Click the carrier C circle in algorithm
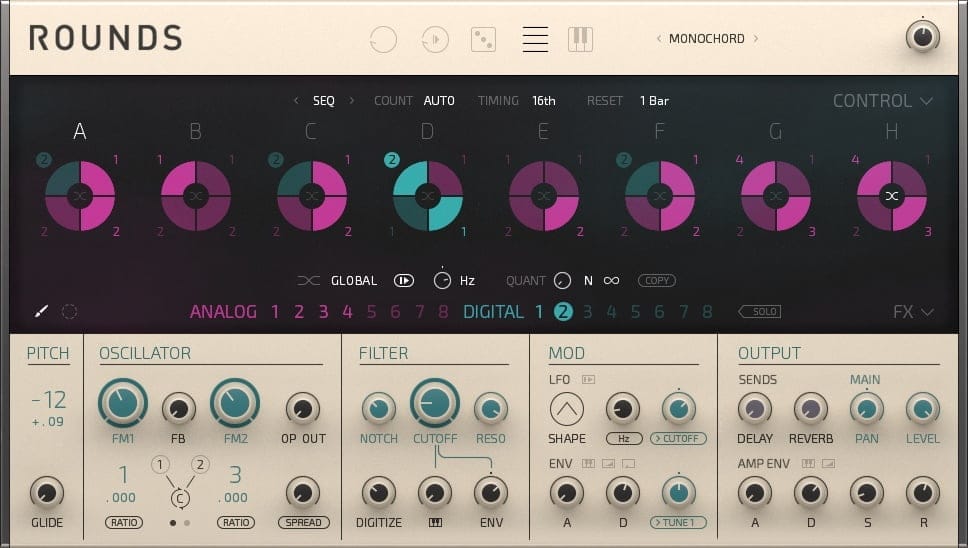Image resolution: width=968 pixels, height=548 pixels. tap(180, 498)
